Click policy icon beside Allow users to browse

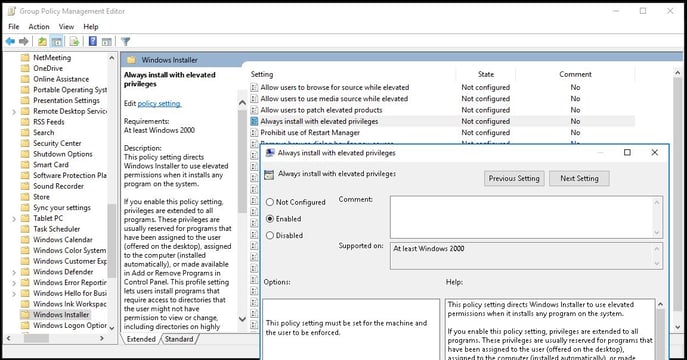(254, 87)
